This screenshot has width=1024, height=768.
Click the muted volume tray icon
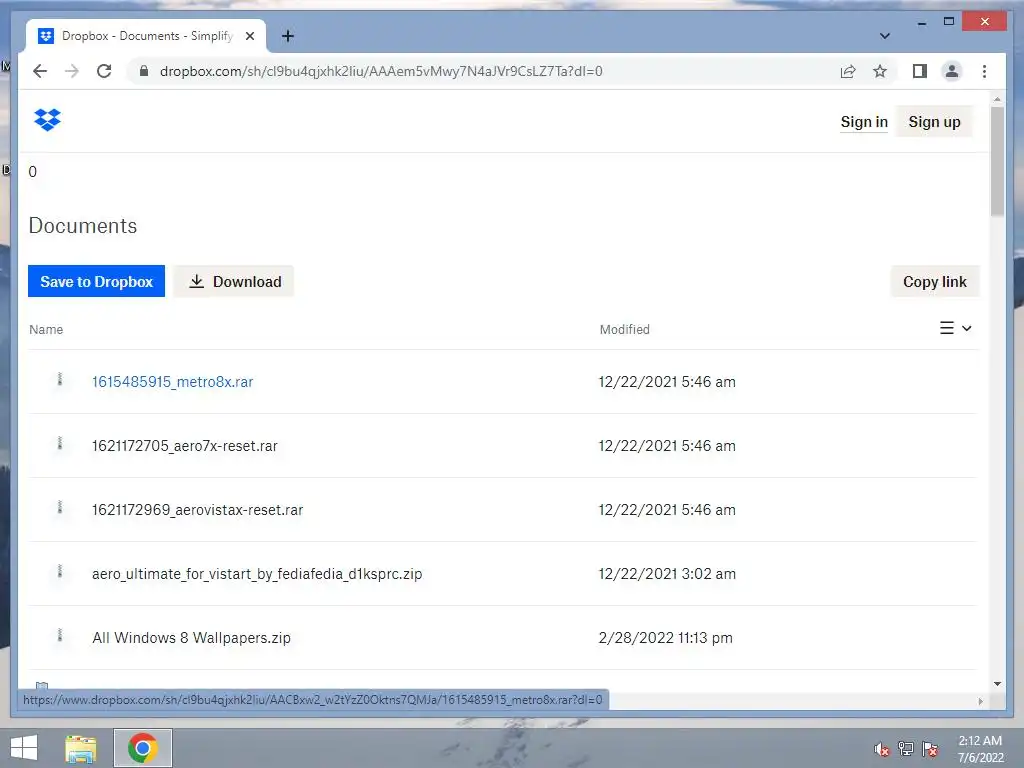[882, 750]
